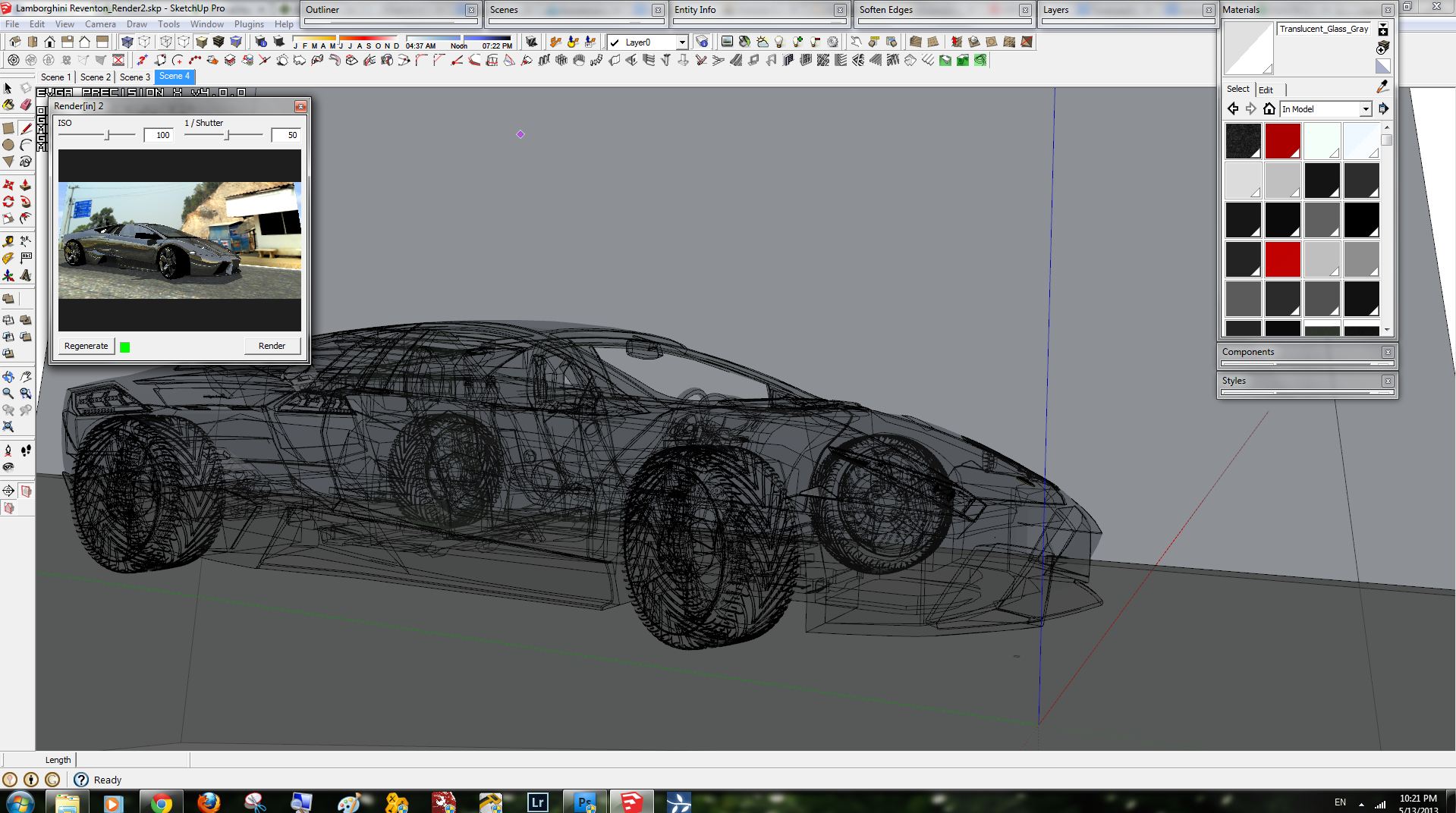Viewport: 1456px width, 813px height.
Task: Go to In Model materials home icon
Action: [x=1269, y=109]
